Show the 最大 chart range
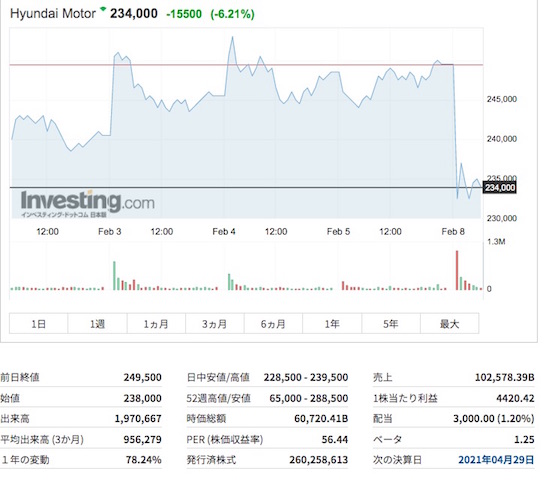 point(450,324)
